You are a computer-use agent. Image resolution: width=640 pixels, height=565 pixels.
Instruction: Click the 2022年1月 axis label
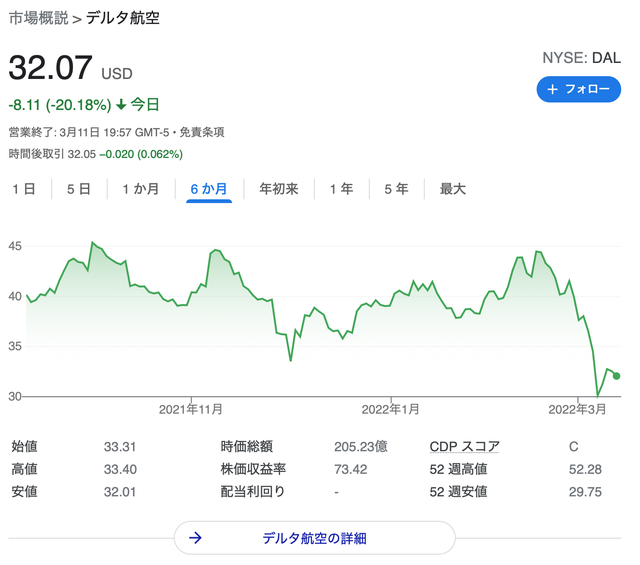click(x=391, y=409)
